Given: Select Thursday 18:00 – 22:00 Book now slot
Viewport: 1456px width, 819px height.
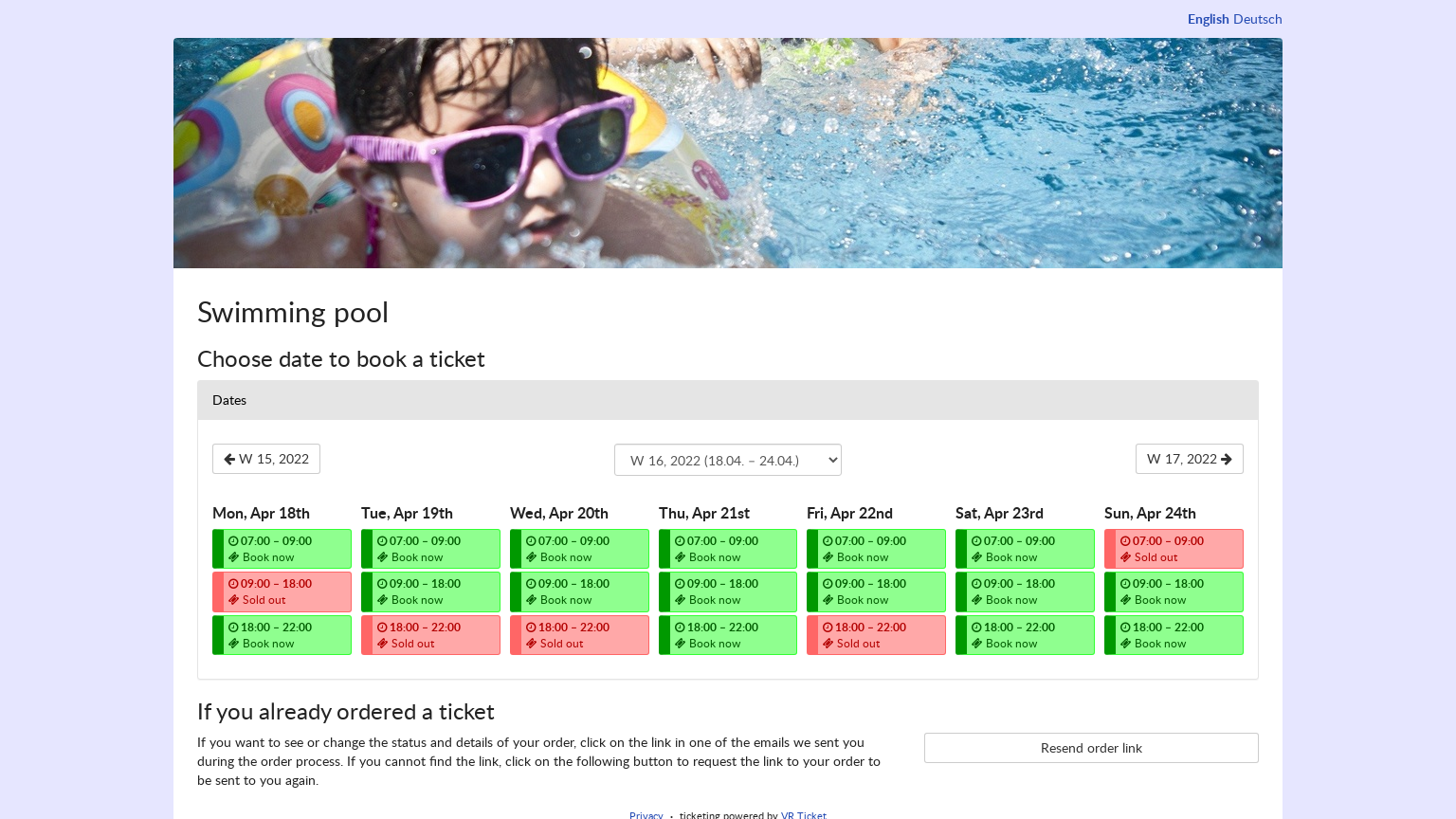Looking at the screenshot, I should point(729,635).
